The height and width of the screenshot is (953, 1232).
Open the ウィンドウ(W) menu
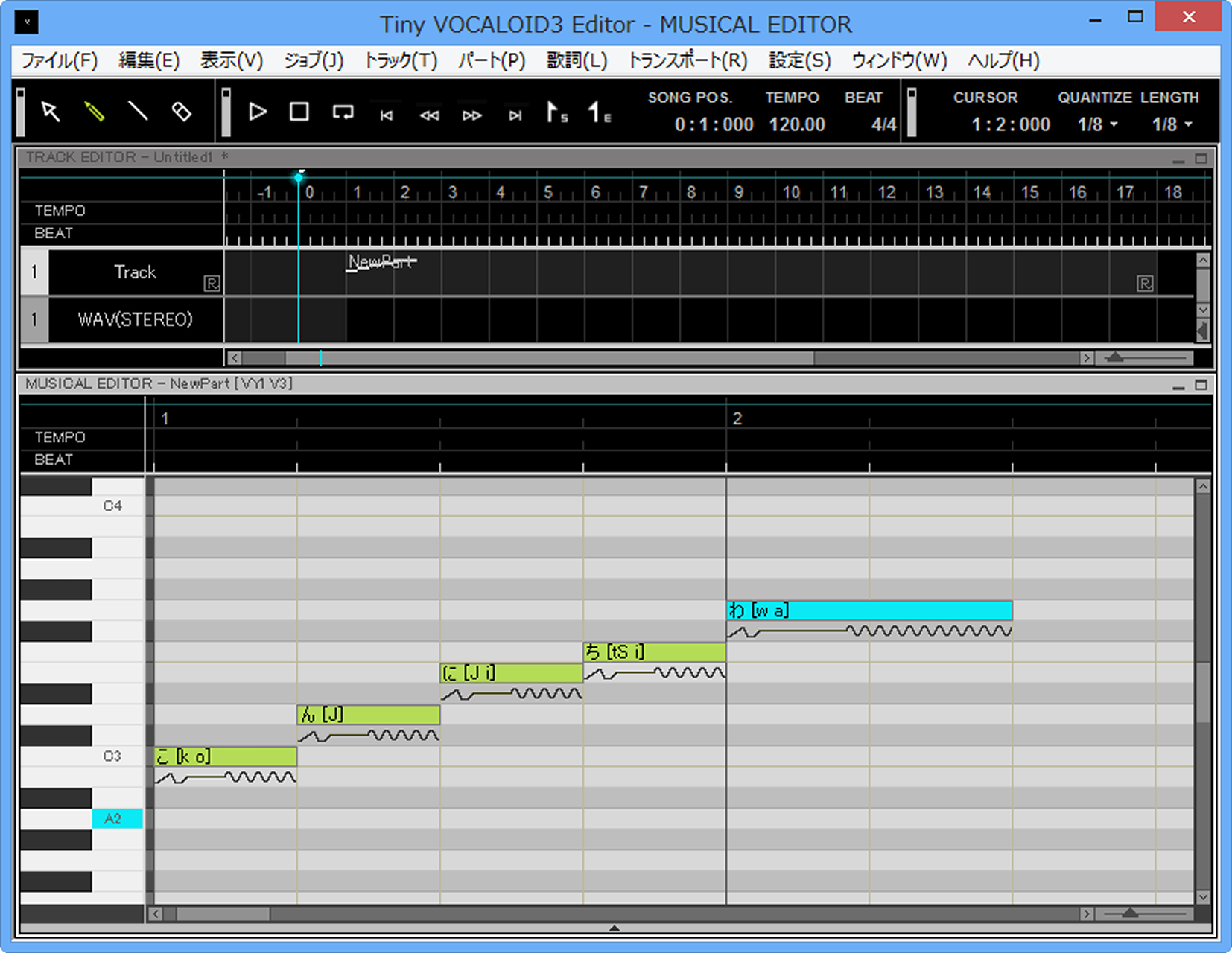tap(899, 60)
